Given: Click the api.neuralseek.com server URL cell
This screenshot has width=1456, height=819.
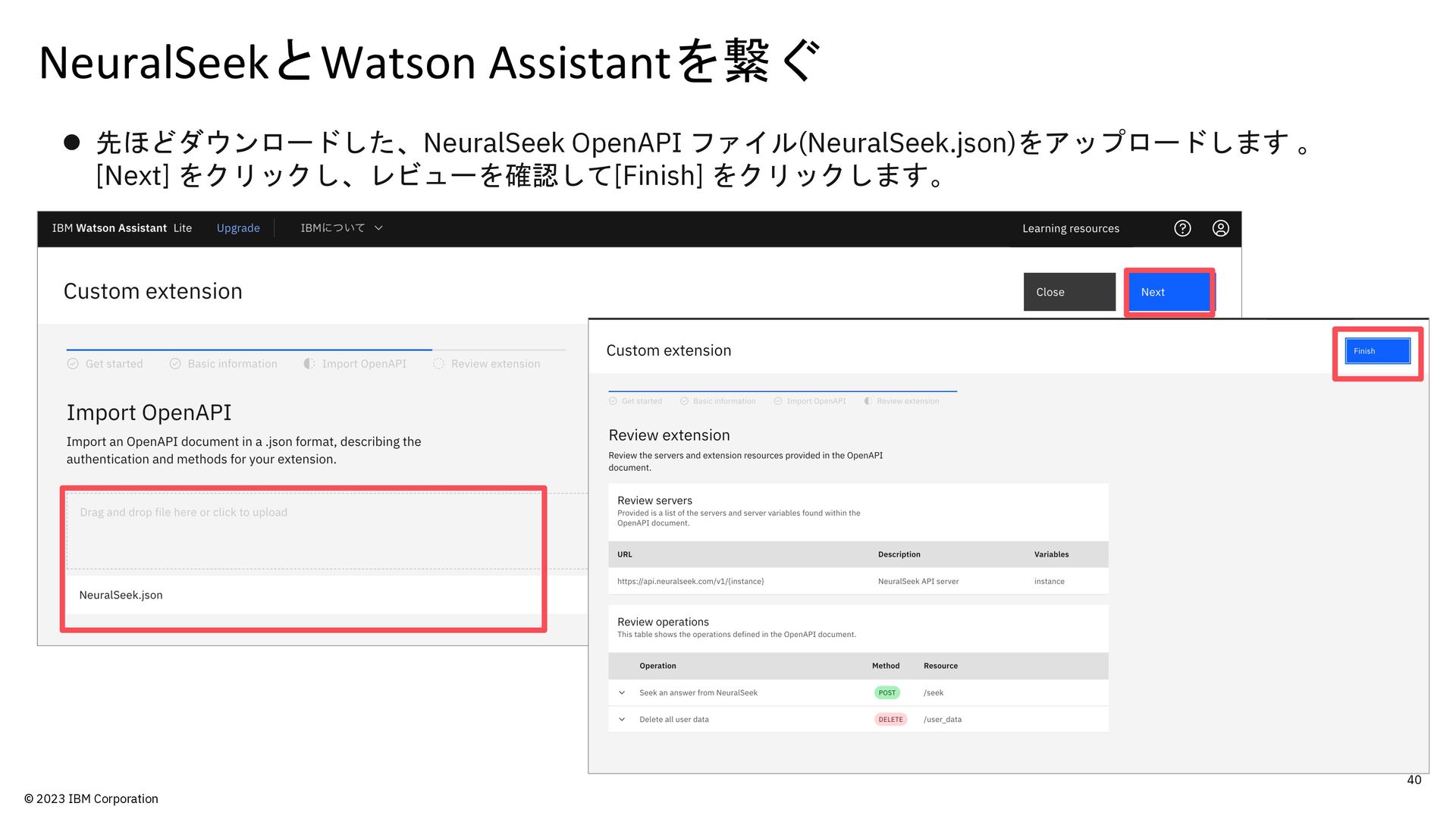Looking at the screenshot, I should click(690, 582).
